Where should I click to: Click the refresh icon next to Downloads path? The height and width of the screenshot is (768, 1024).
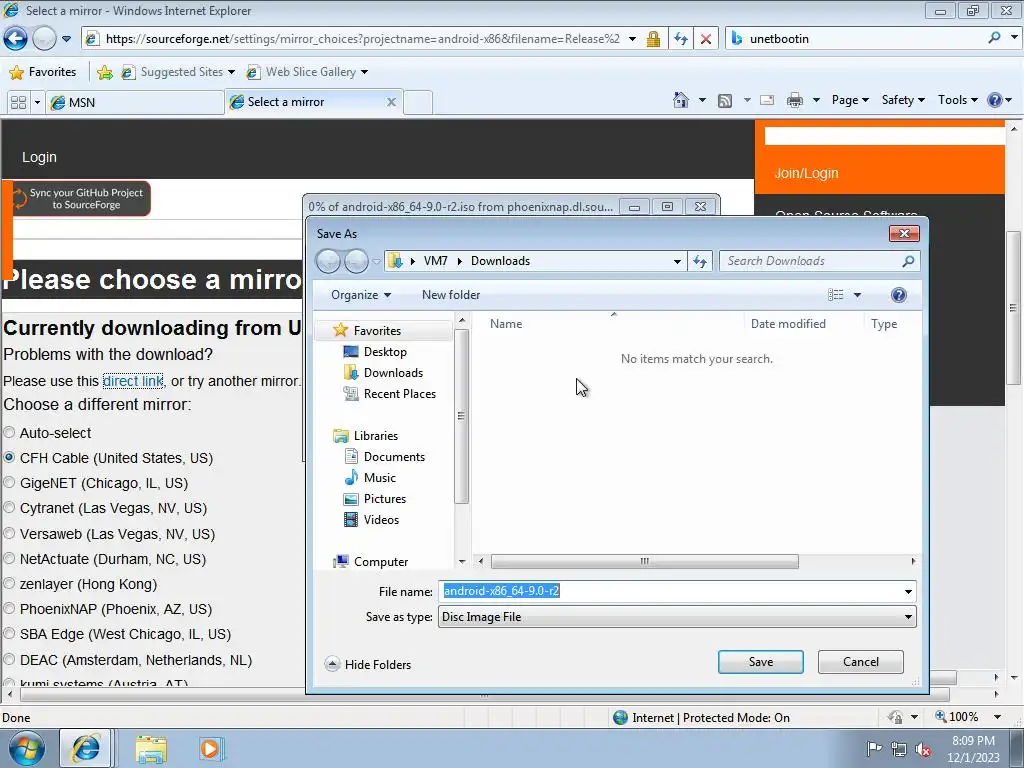click(x=699, y=261)
